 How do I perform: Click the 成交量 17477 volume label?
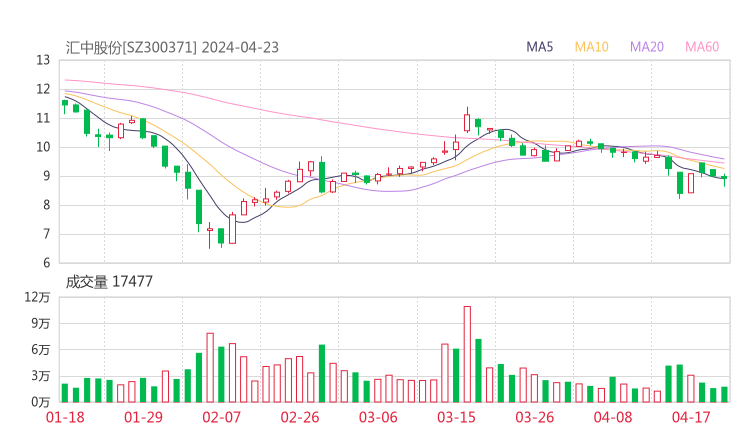[x=109, y=282]
